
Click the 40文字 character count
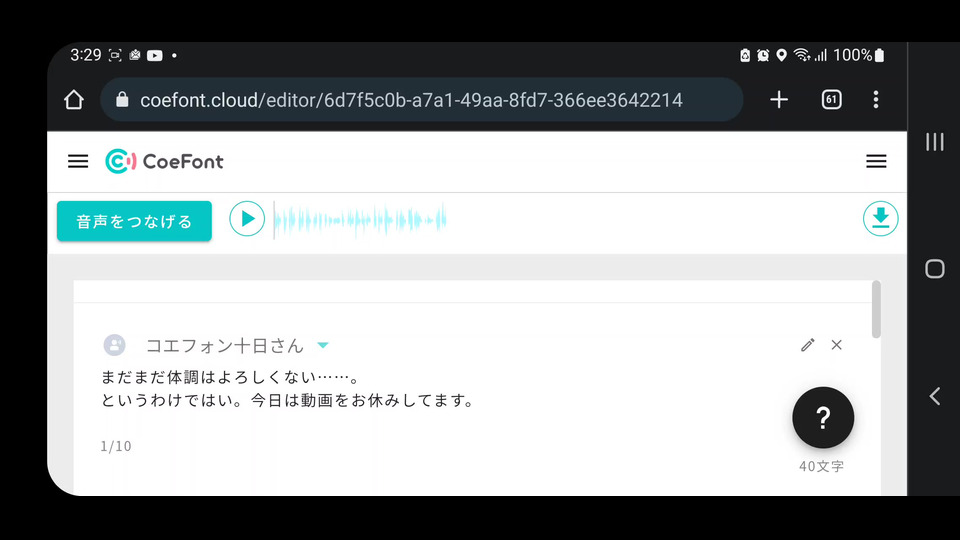coord(822,467)
